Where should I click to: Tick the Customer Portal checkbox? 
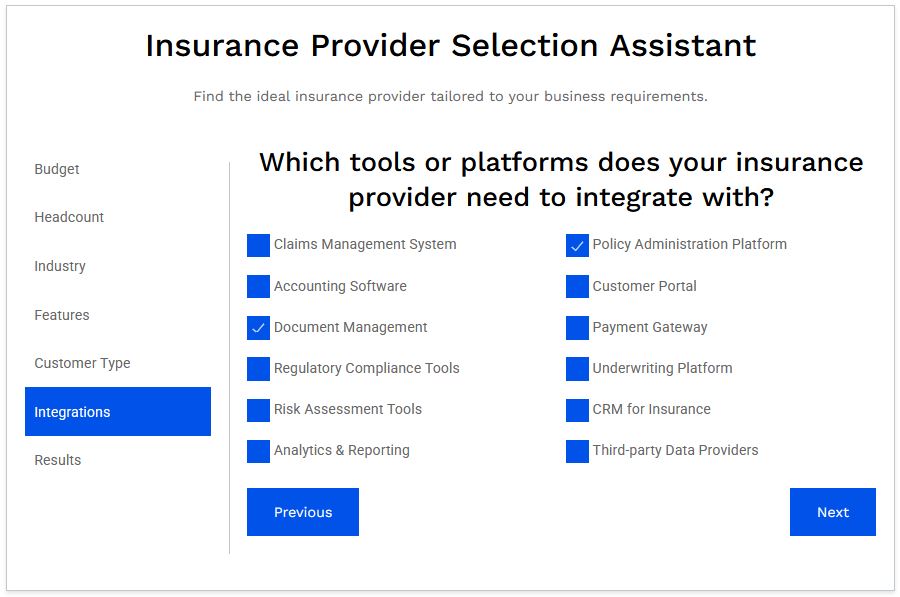(577, 286)
